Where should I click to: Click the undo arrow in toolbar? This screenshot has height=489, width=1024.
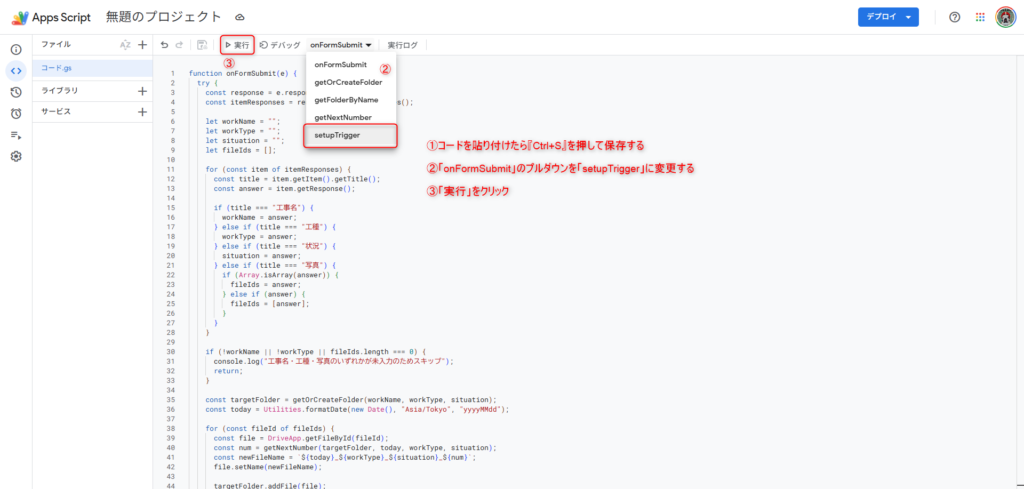pos(165,45)
